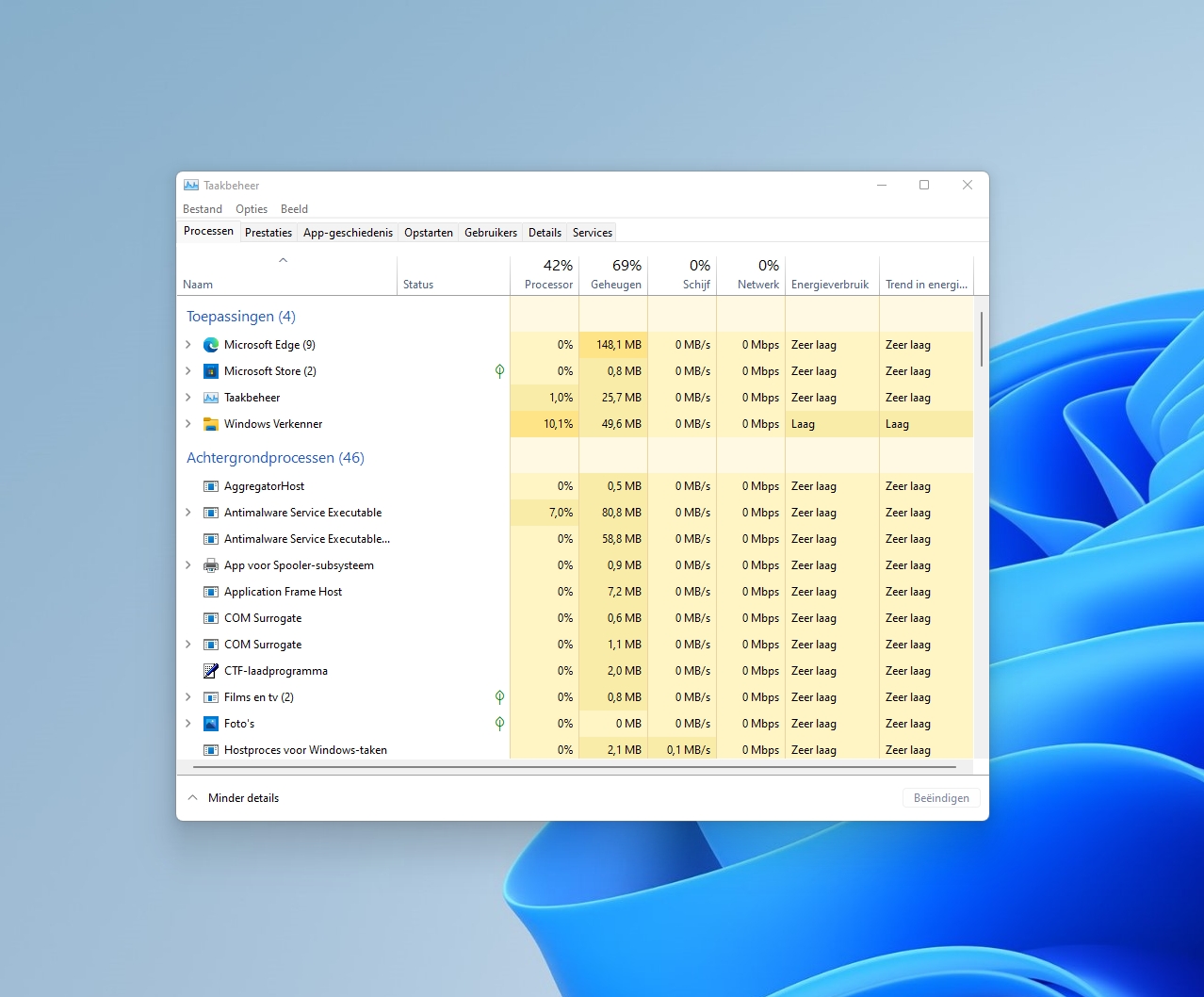Open the Opties menu
The height and width of the screenshot is (997, 1204).
(252, 209)
